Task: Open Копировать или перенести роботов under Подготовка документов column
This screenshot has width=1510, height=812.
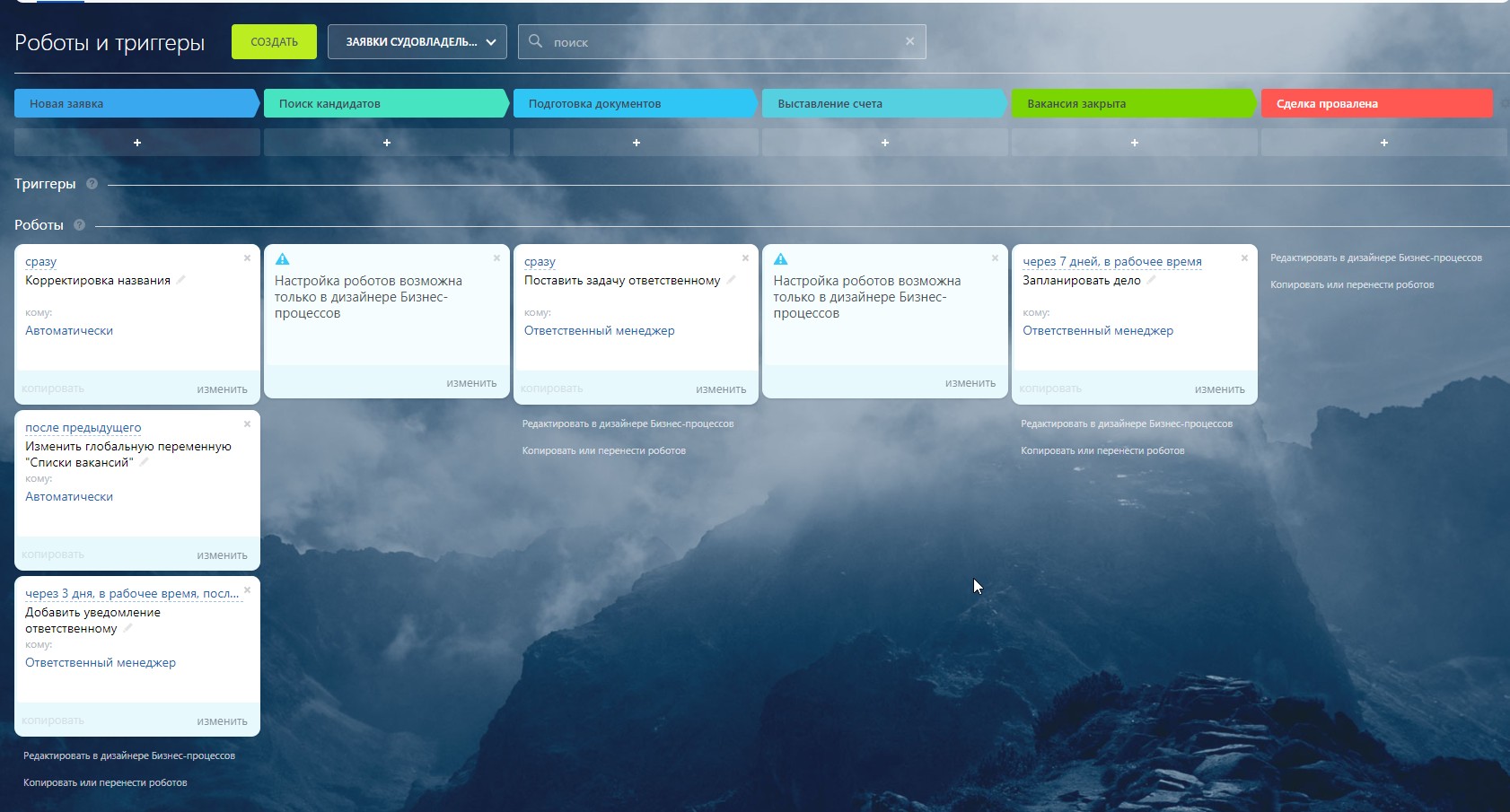Action: pyautogui.click(x=604, y=450)
